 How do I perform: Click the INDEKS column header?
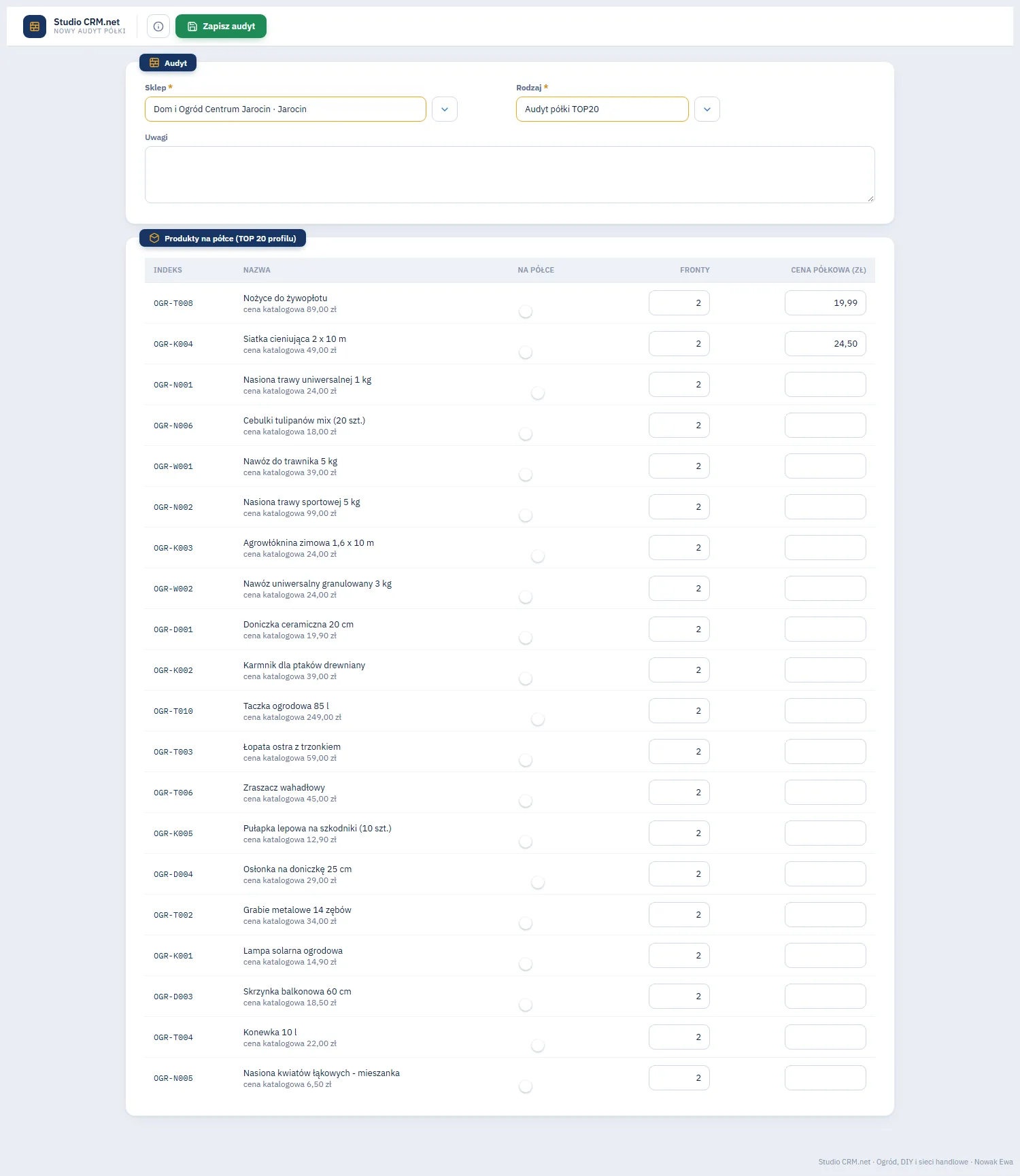coord(168,270)
